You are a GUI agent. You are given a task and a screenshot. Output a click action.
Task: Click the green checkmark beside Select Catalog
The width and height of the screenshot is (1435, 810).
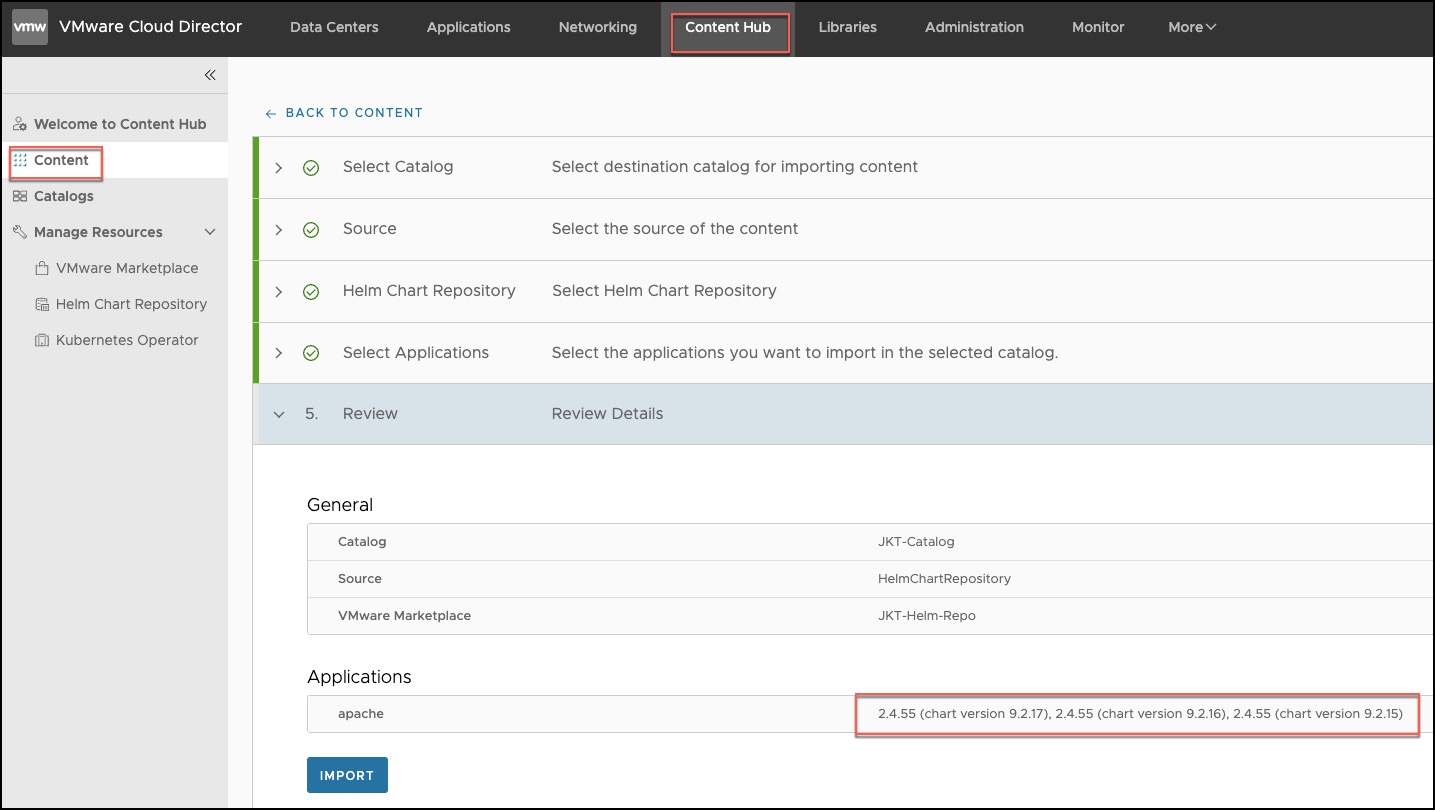pos(311,168)
